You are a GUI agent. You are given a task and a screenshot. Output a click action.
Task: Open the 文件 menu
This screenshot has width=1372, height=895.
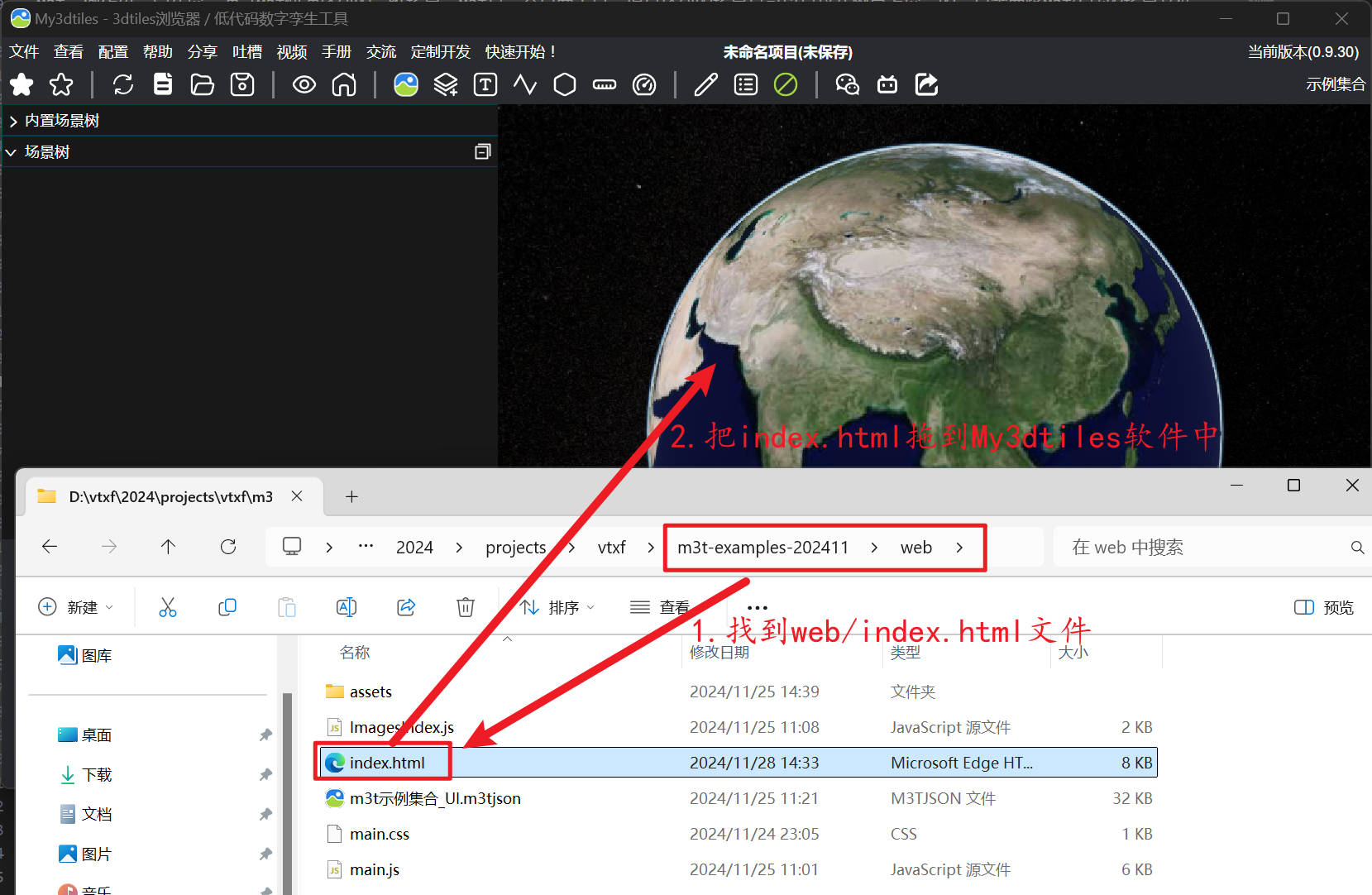24,52
